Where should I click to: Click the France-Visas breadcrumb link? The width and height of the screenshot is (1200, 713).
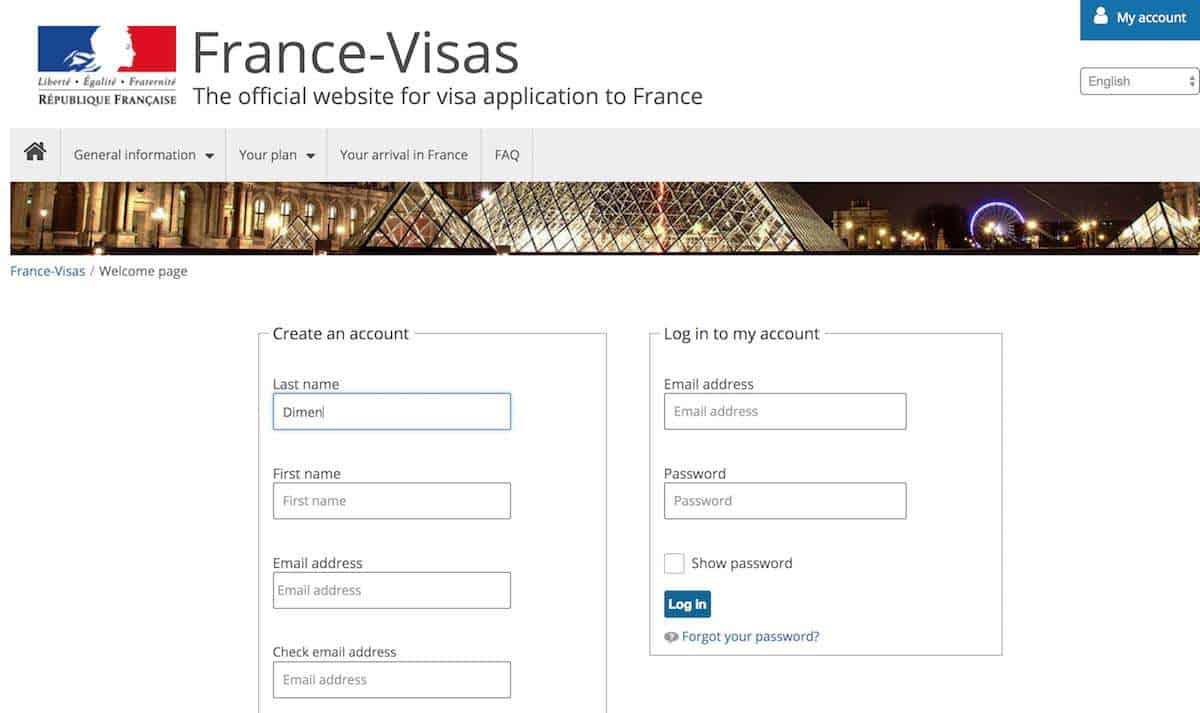[47, 271]
